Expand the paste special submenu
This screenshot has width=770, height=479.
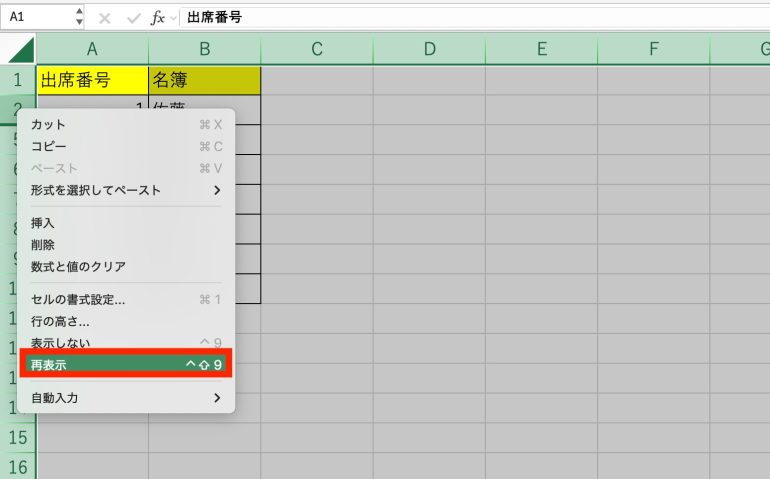pos(217,190)
